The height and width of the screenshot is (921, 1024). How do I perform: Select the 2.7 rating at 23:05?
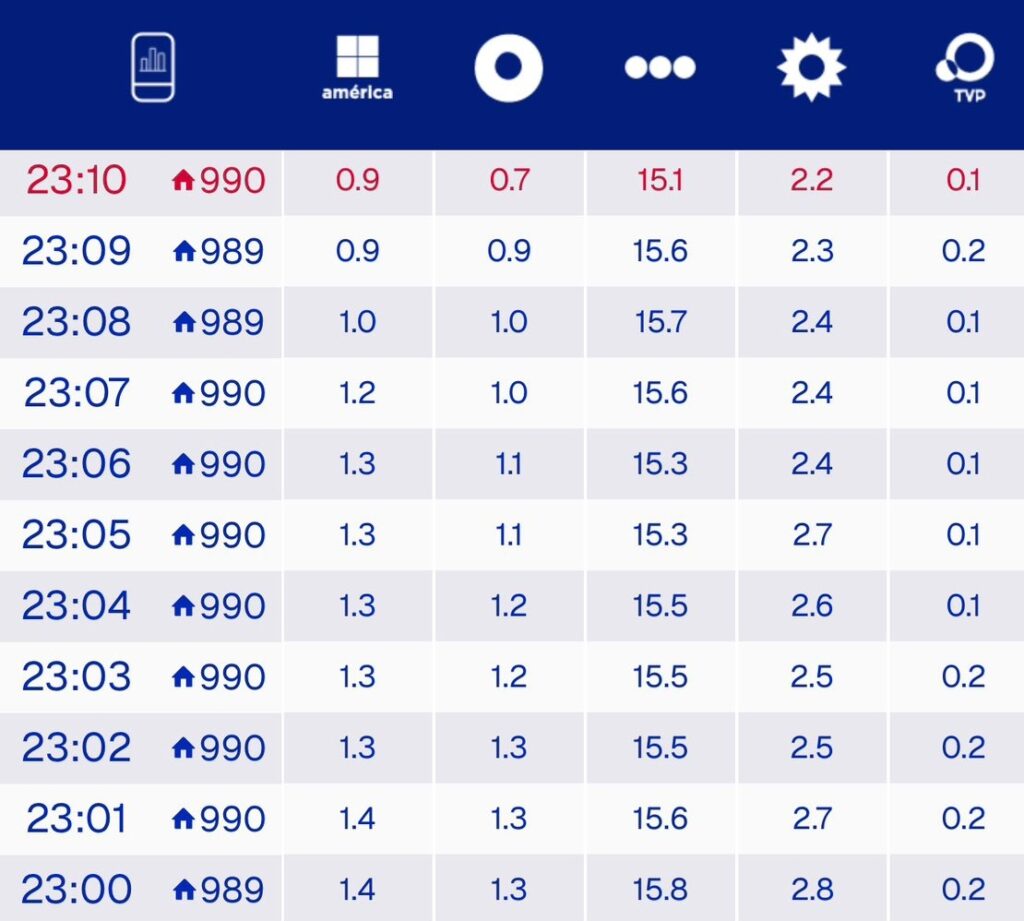tap(811, 535)
